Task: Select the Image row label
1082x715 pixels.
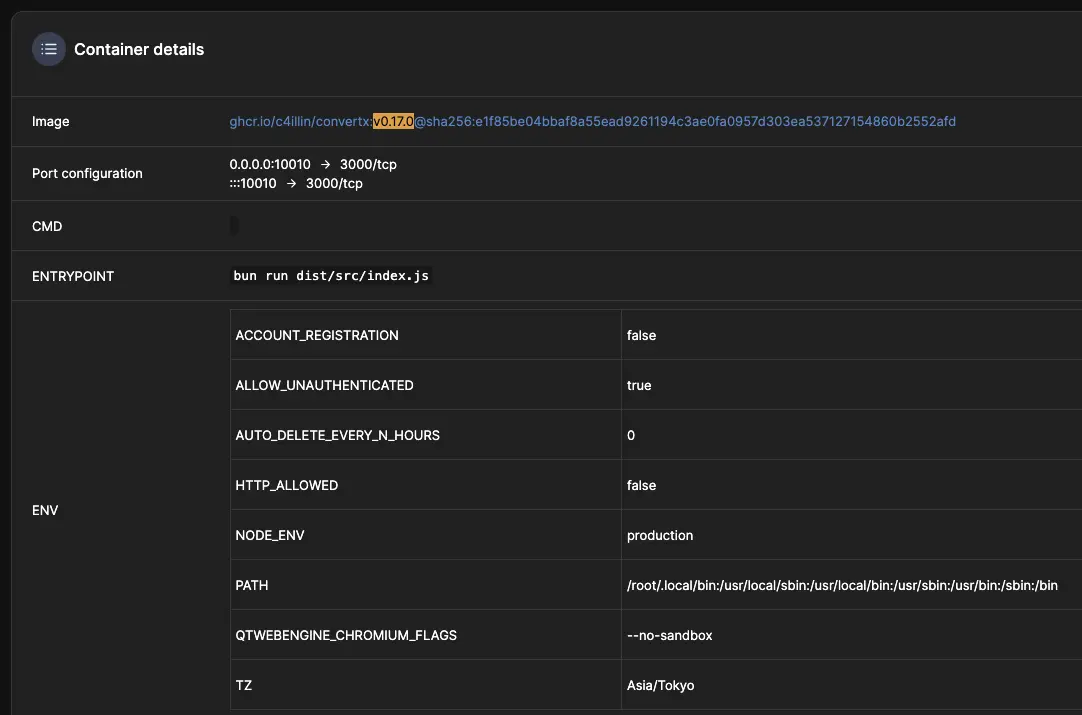Action: [x=50, y=121]
